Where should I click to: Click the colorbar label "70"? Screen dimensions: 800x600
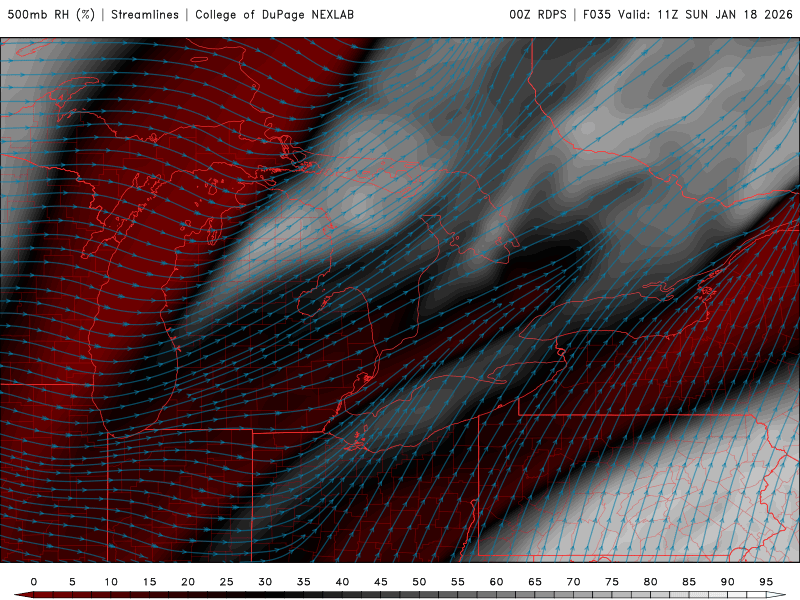click(573, 582)
